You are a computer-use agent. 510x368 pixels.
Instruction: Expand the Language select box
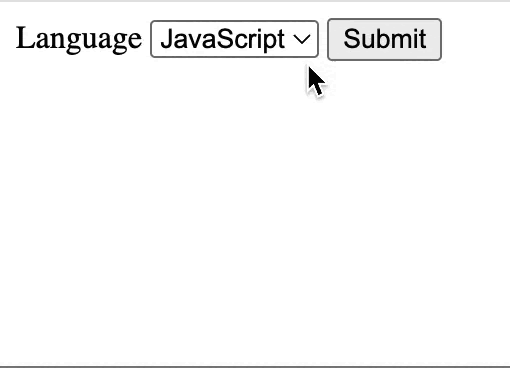234,39
